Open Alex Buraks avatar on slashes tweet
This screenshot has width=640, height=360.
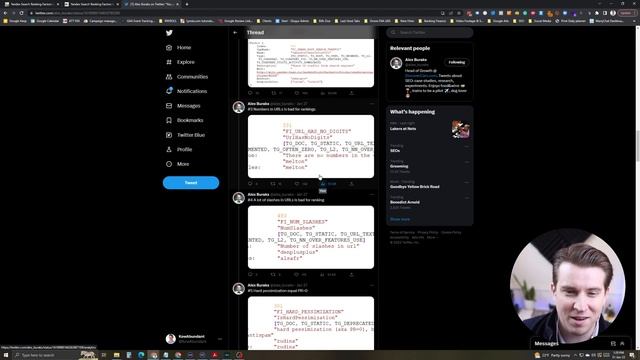click(x=239, y=198)
